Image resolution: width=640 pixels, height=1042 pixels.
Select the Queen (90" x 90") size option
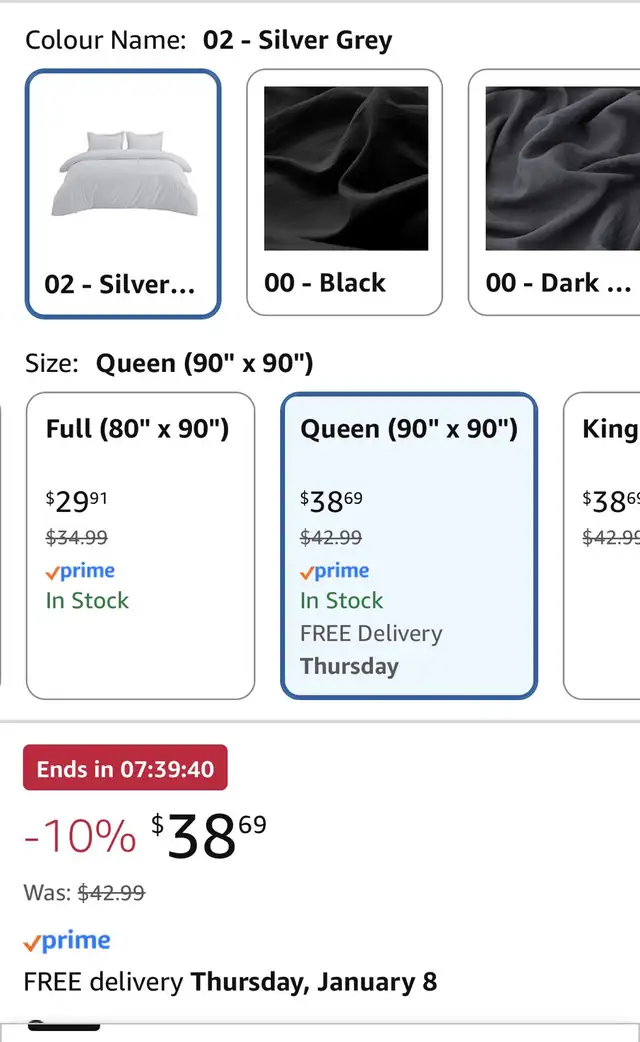pos(409,545)
